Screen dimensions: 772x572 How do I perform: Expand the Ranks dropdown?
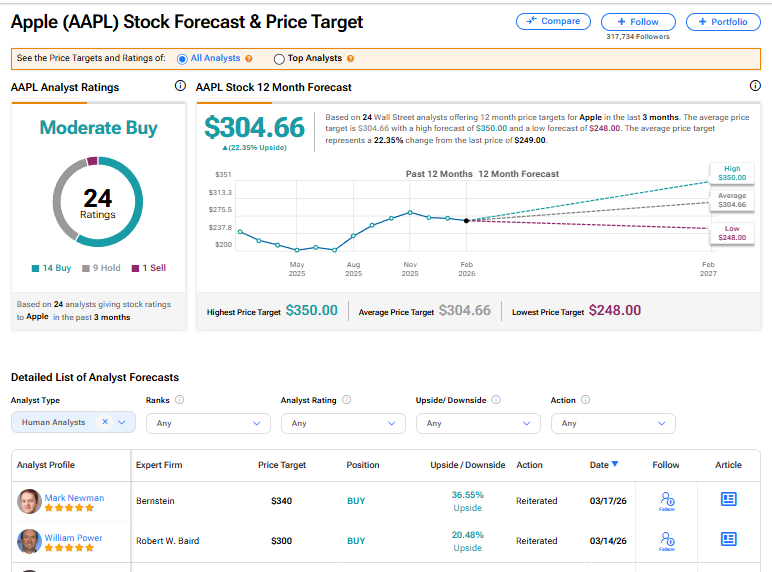pyautogui.click(x=208, y=423)
